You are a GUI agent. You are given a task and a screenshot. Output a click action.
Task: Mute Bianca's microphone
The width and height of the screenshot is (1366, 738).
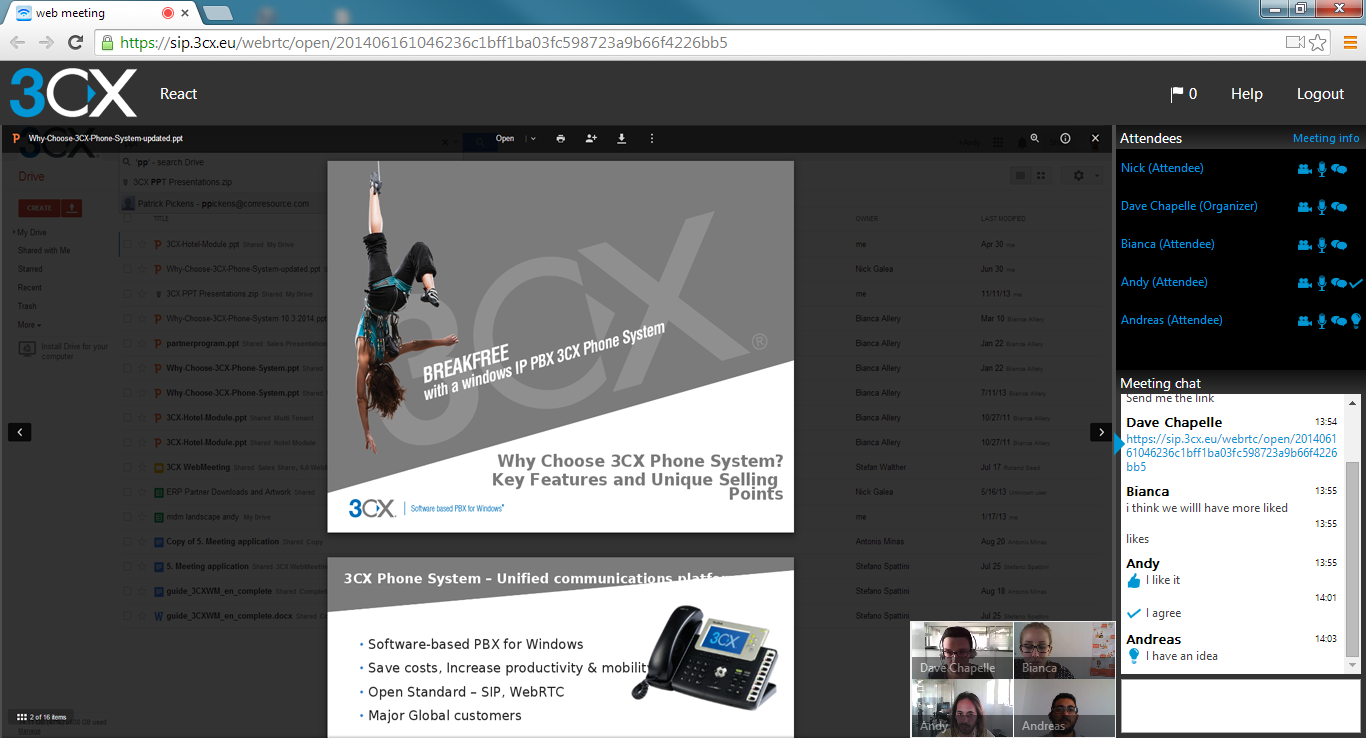click(1321, 245)
